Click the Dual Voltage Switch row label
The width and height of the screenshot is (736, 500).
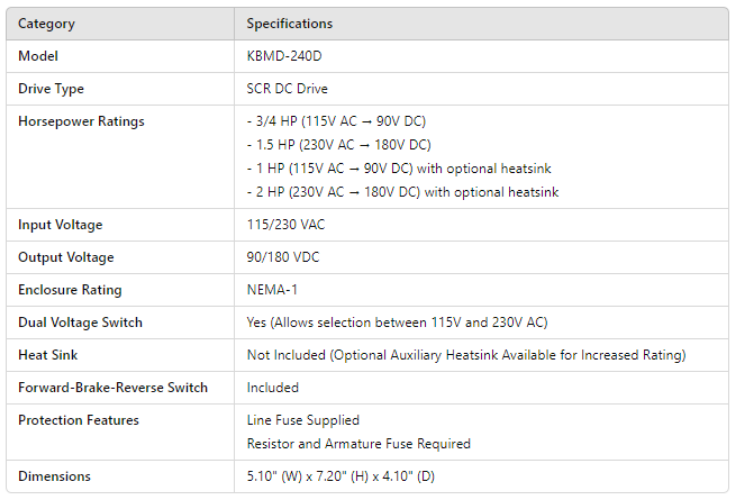coord(80,322)
